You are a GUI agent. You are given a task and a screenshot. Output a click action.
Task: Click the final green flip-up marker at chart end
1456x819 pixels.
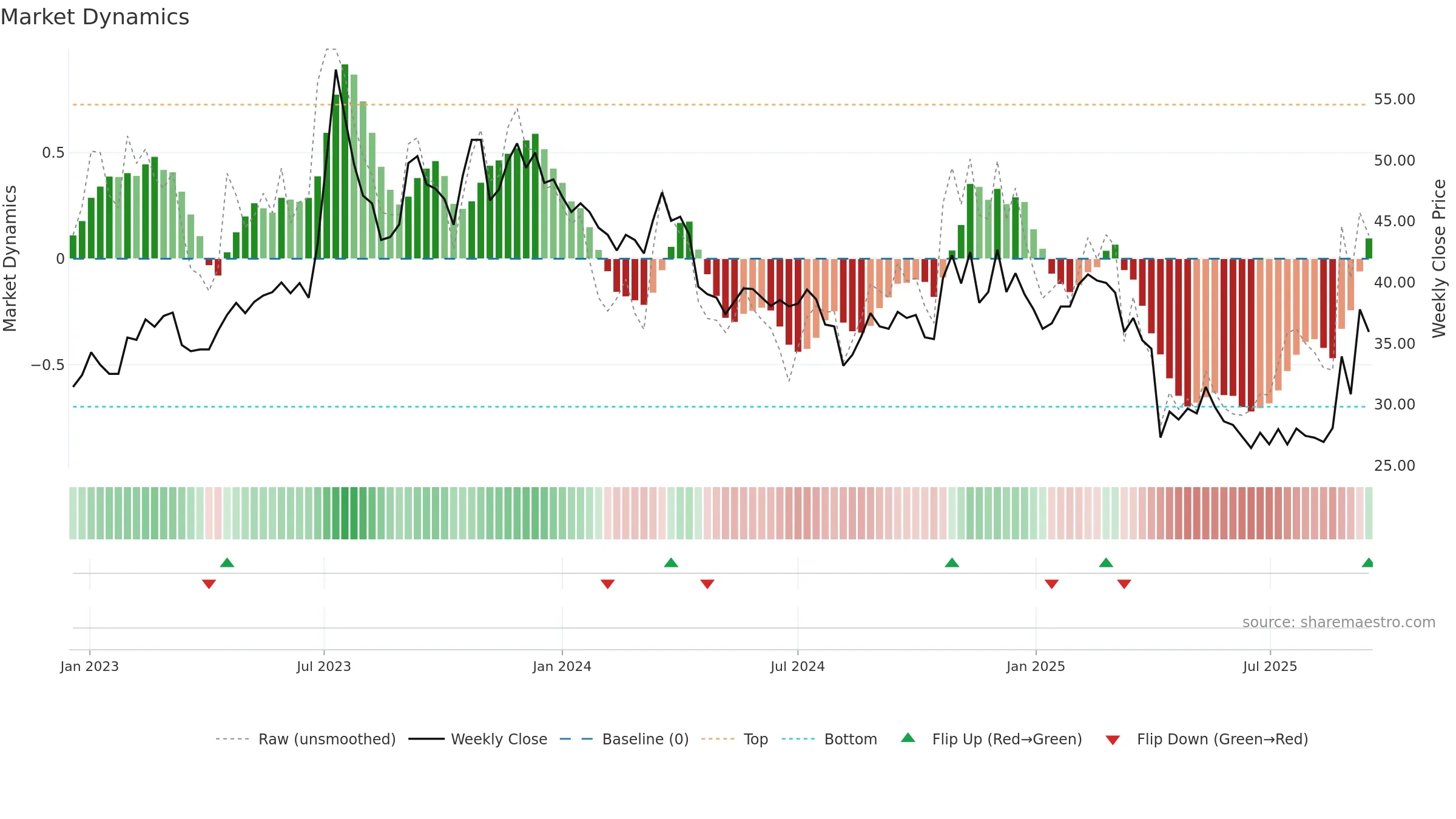1368,562
